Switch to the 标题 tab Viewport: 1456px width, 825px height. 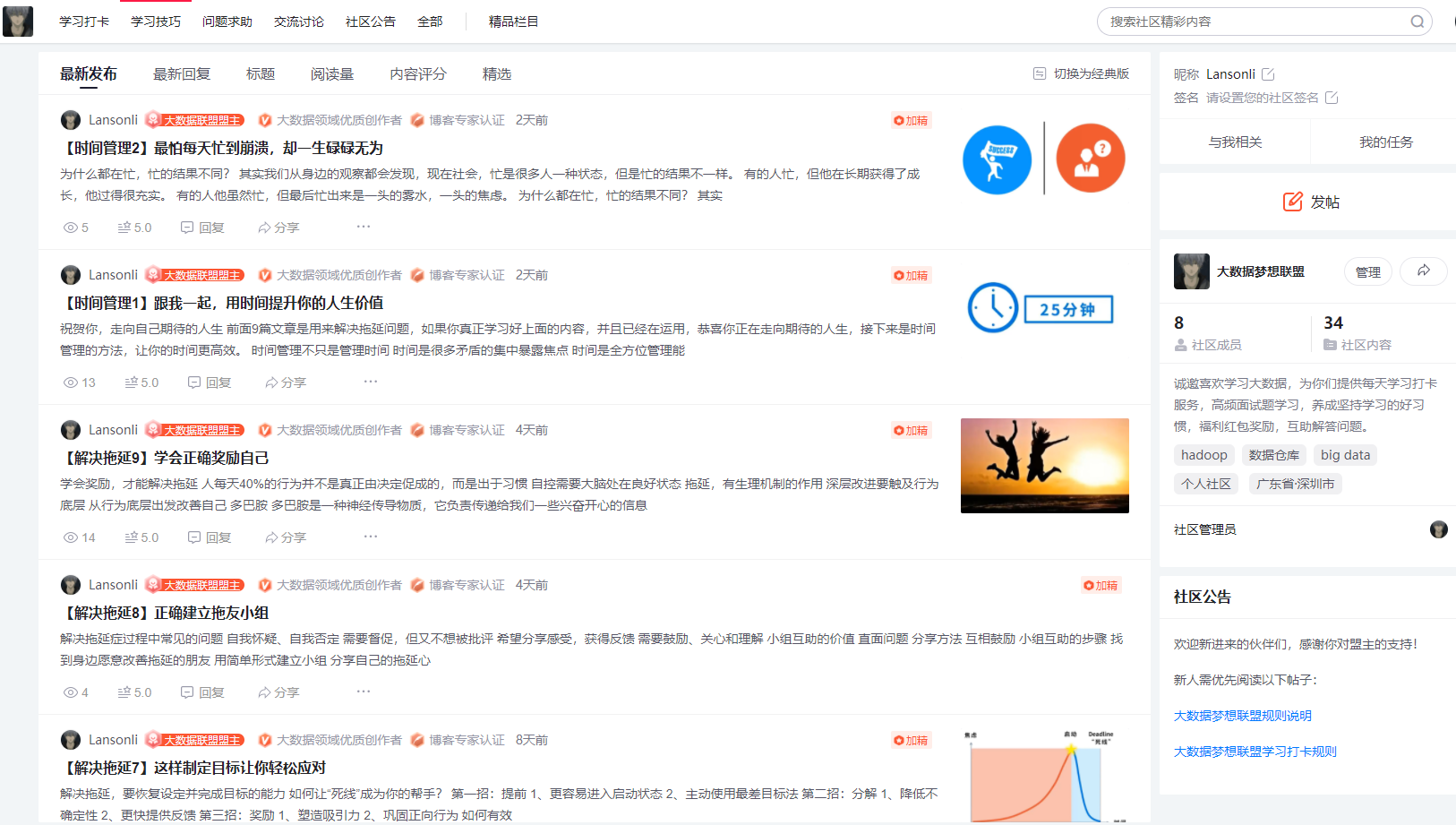261,73
